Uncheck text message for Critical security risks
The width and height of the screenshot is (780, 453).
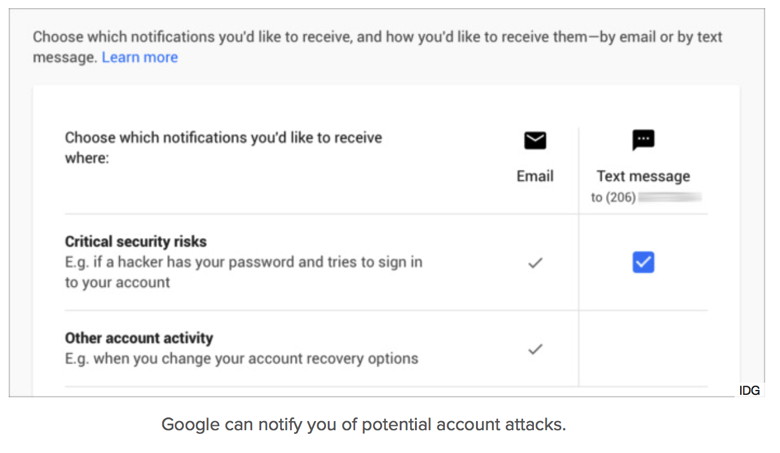[x=643, y=262]
